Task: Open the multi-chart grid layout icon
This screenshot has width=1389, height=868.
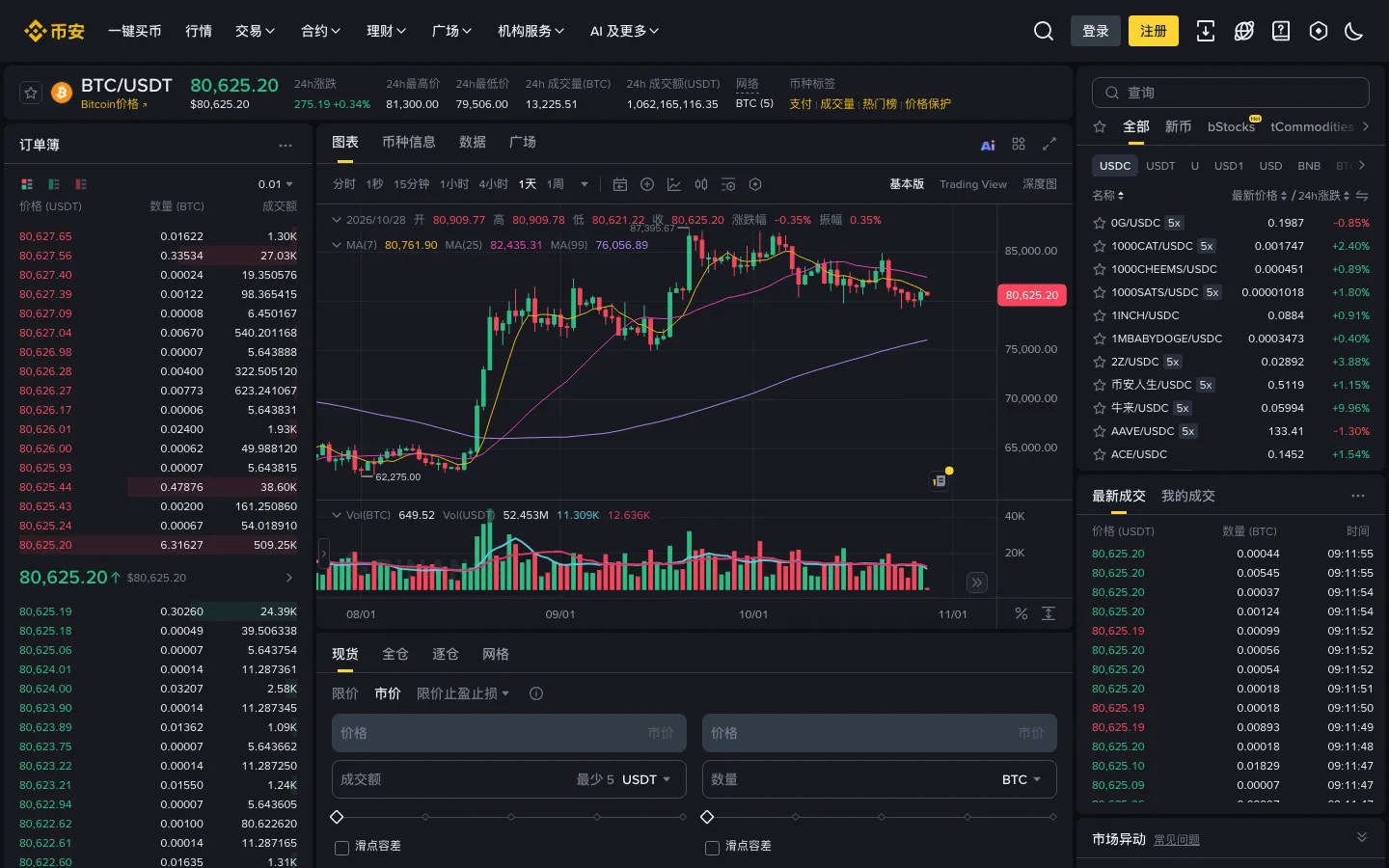Action: pos(1019,144)
